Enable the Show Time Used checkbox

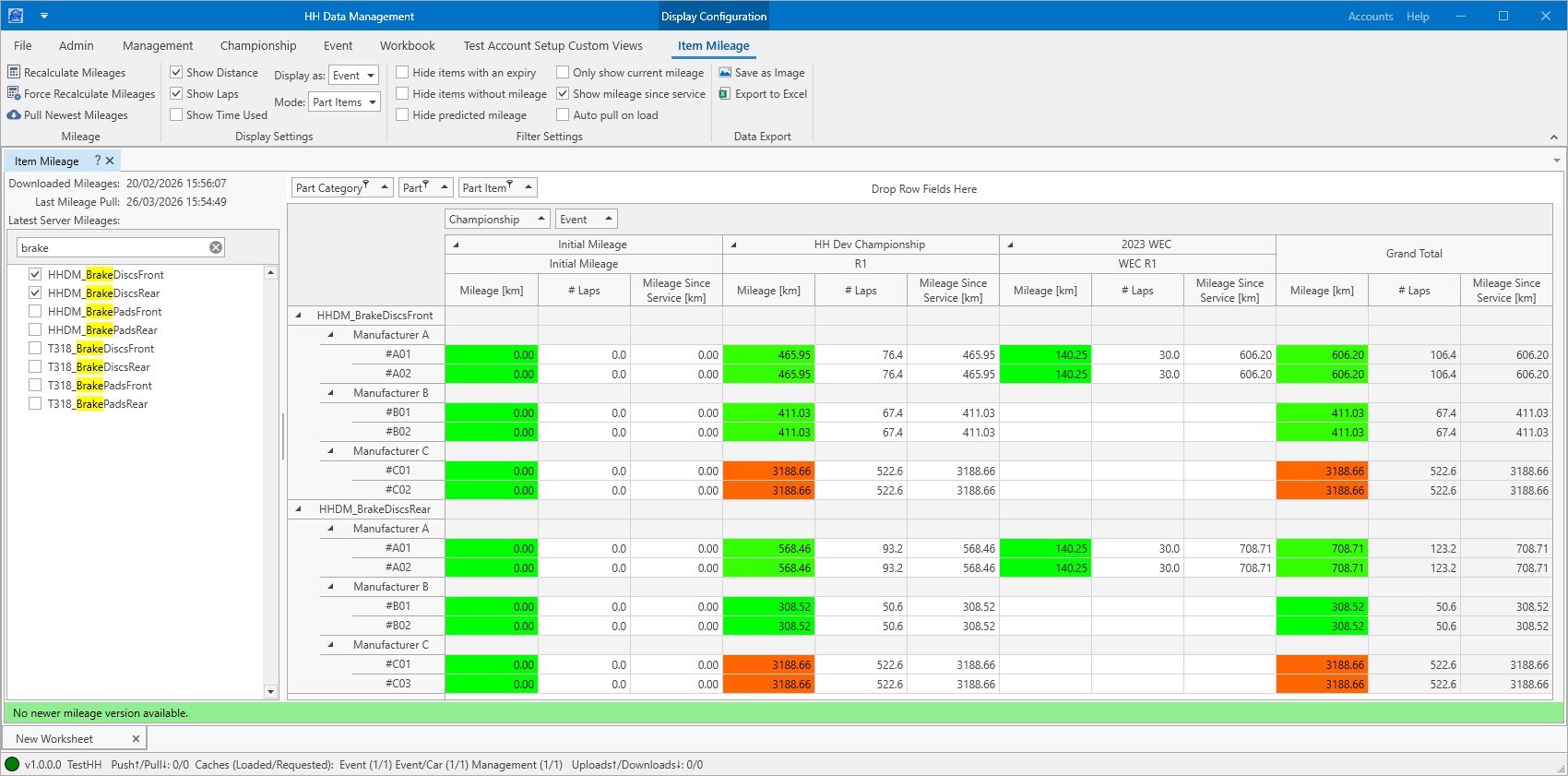[x=176, y=115]
